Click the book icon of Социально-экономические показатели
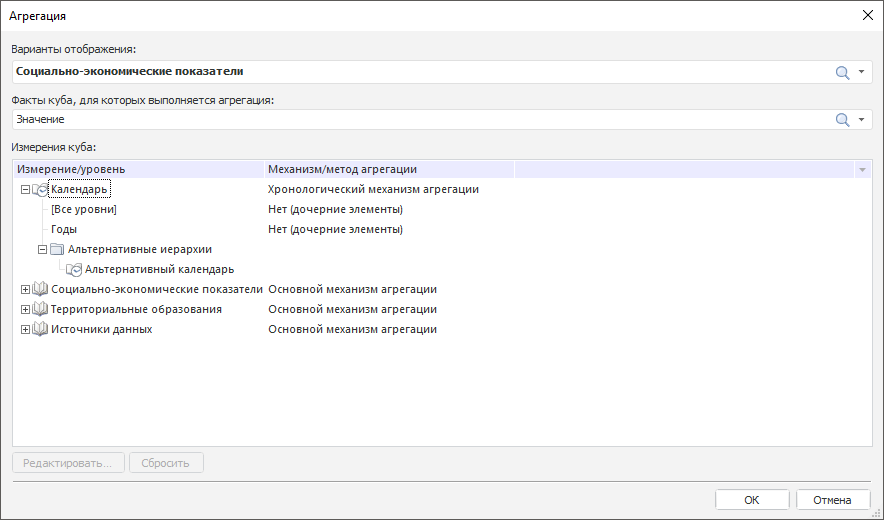The height and width of the screenshot is (520, 884). [40, 289]
